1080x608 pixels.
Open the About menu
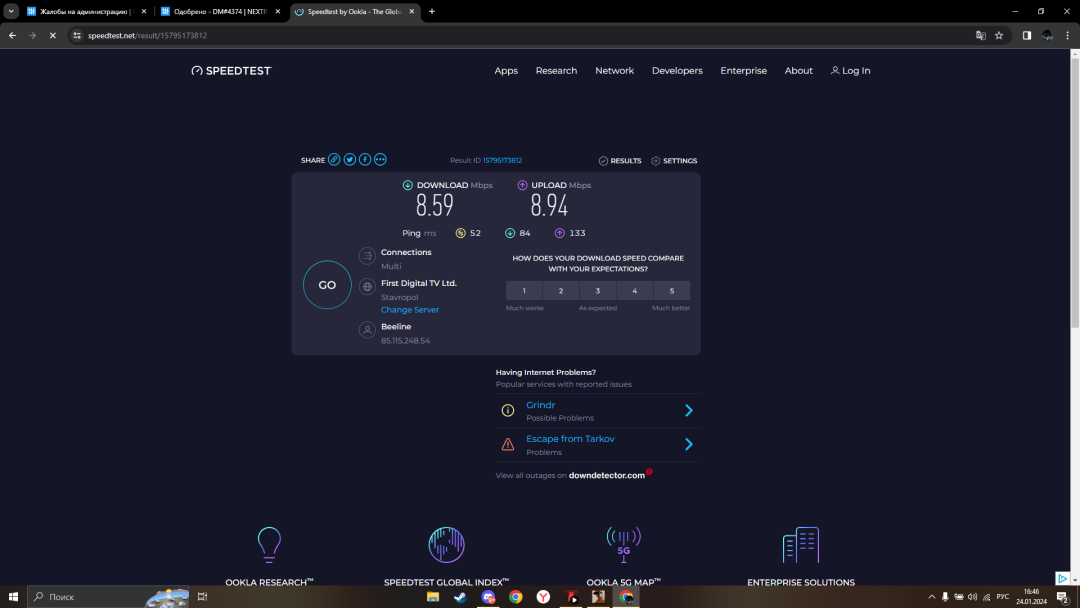coord(798,71)
